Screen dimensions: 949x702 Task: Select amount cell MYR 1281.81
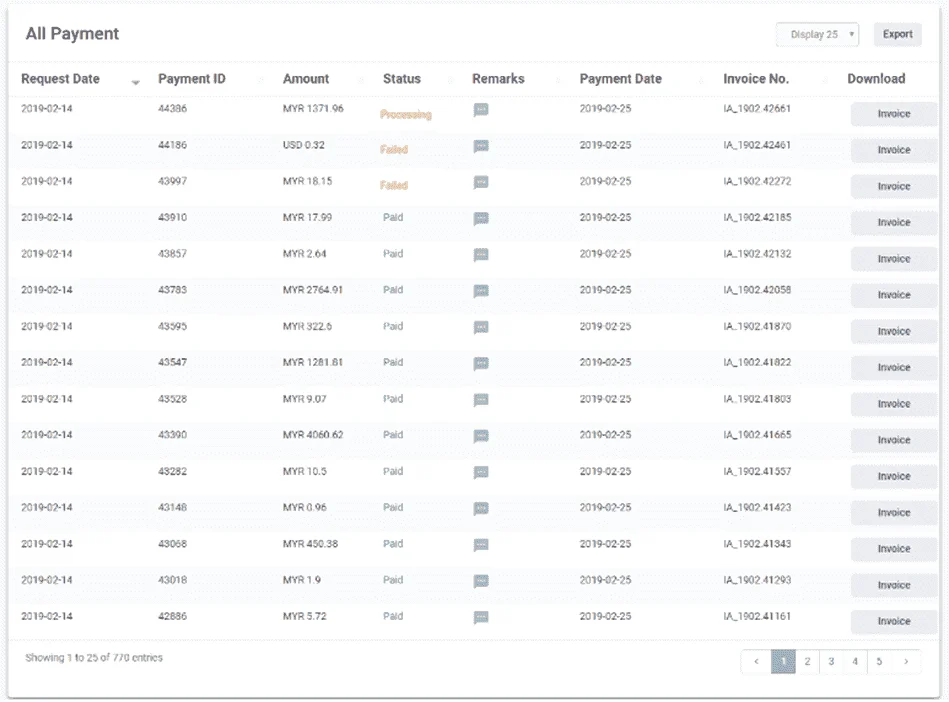tap(312, 362)
